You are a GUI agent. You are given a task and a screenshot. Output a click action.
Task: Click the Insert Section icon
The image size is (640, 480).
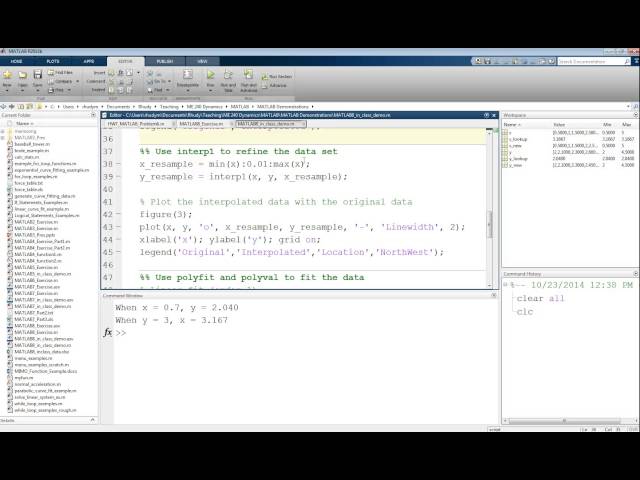pos(111,73)
